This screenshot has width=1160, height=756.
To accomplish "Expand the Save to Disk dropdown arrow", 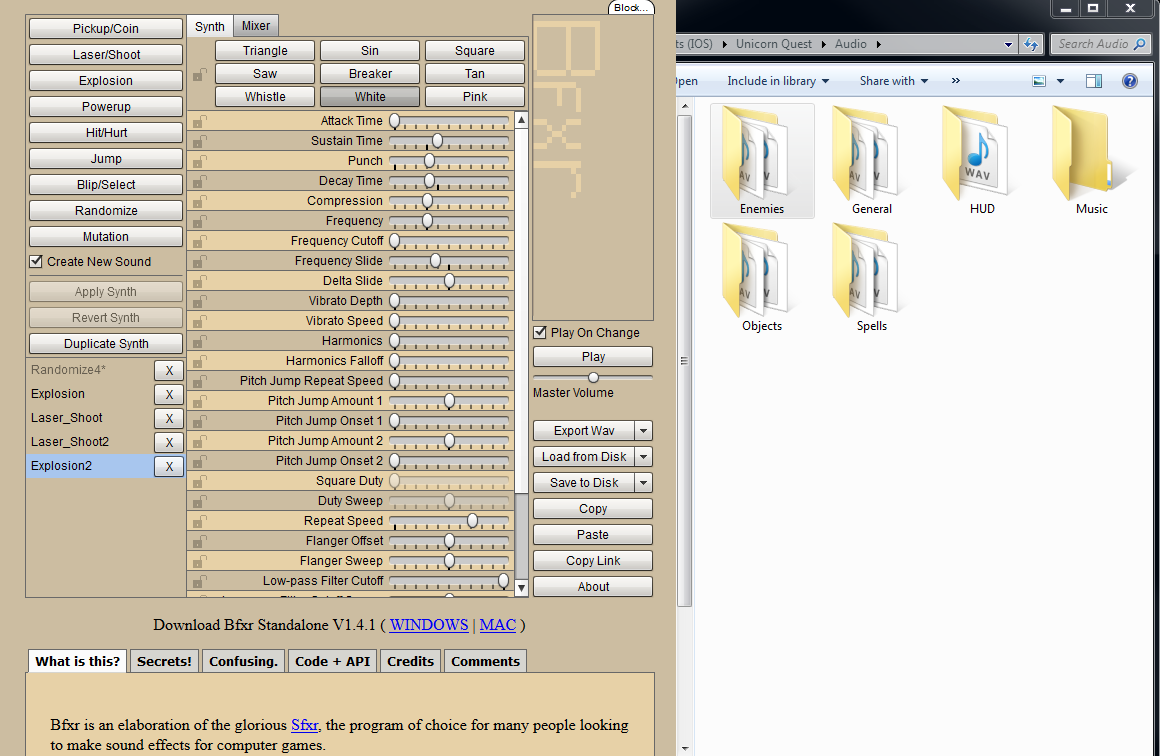I will pyautogui.click(x=644, y=482).
